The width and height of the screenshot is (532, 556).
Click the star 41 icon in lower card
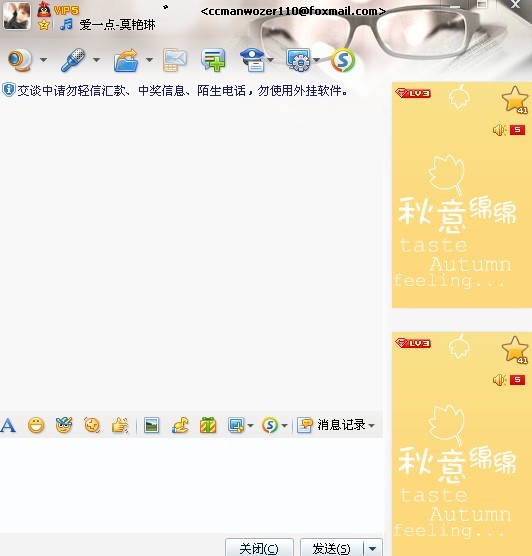click(515, 350)
